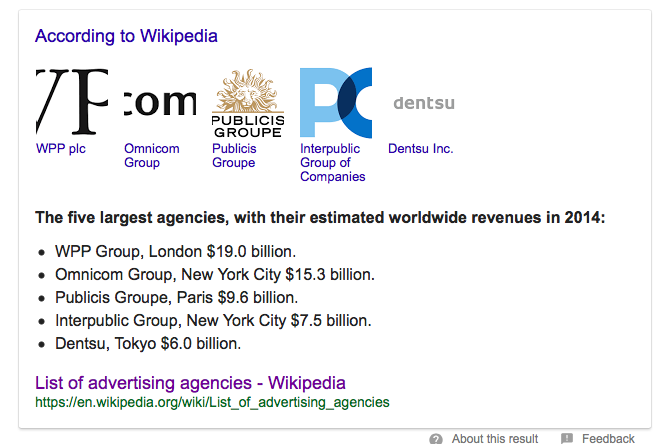Select the green en.wikipedia.org URL
The width and height of the screenshot is (666, 444).
pyautogui.click(x=212, y=402)
